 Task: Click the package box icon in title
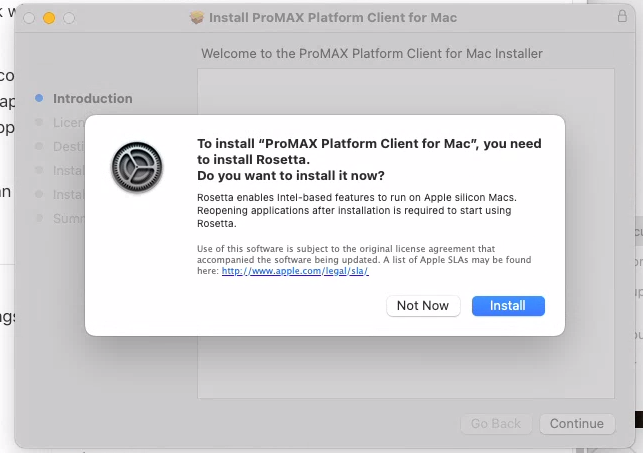tap(197, 17)
